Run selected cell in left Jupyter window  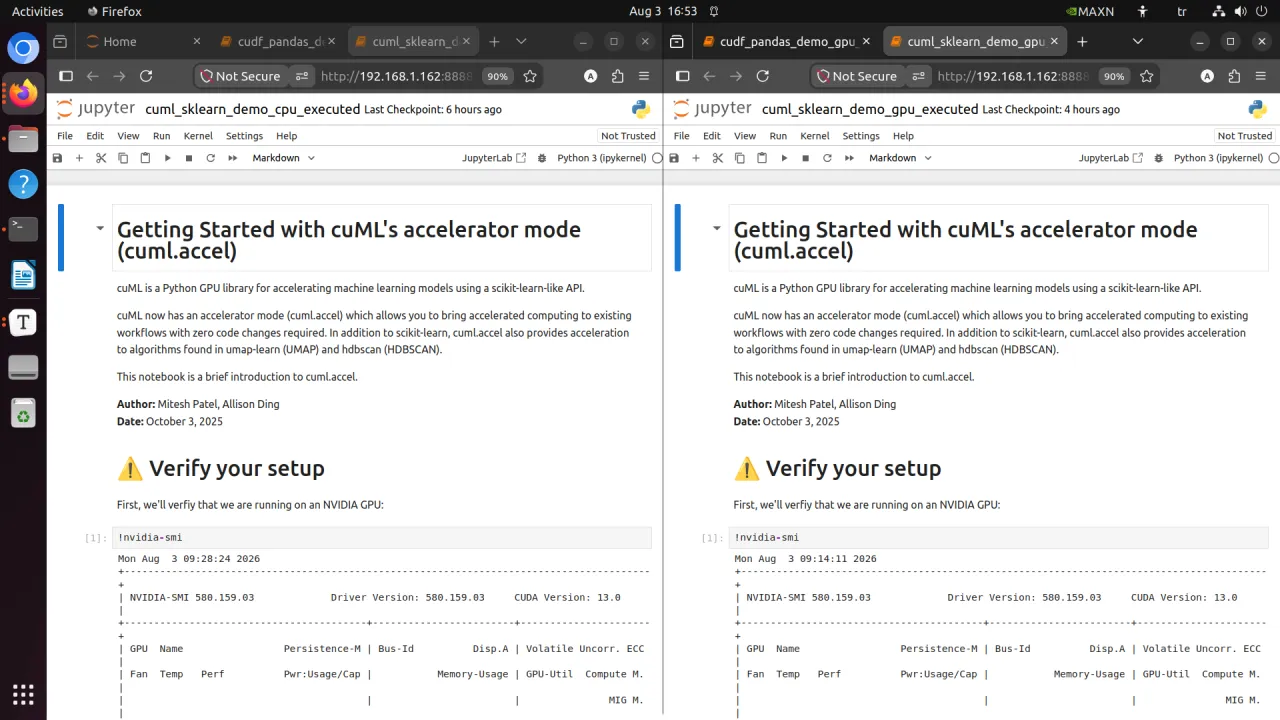[x=167, y=158]
